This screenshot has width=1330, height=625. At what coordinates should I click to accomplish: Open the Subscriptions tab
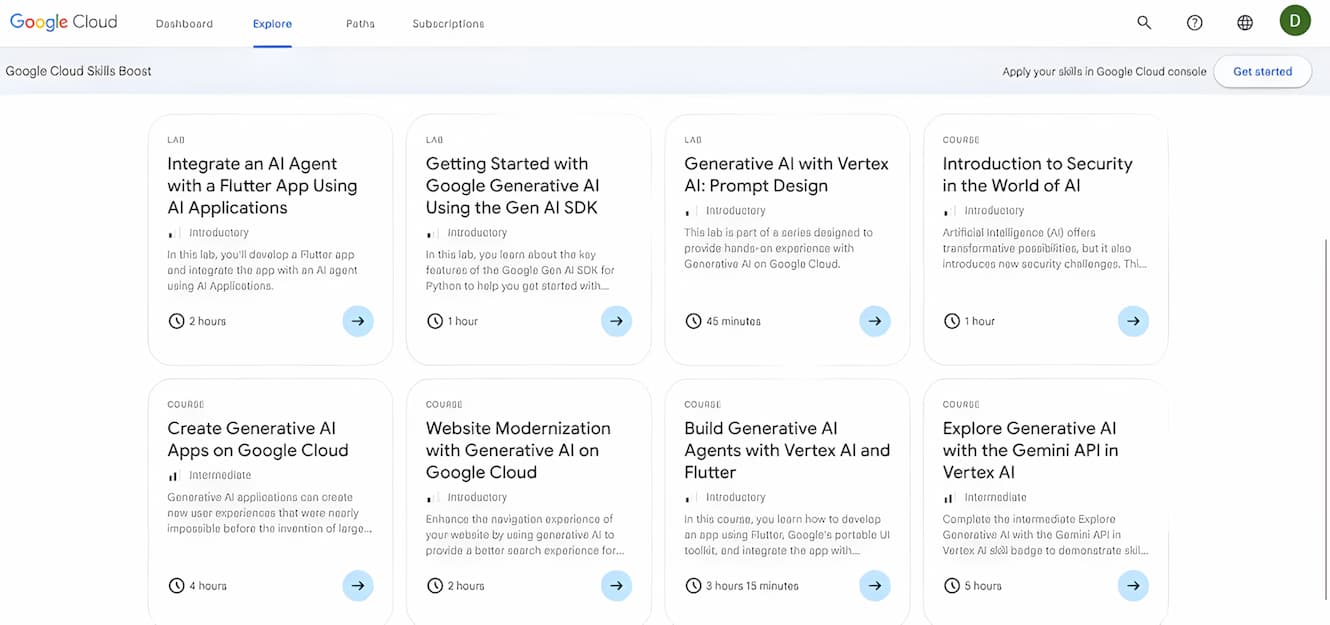point(448,24)
